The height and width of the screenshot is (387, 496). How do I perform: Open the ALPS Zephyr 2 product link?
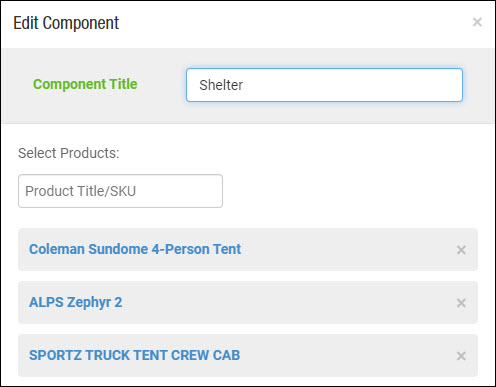pos(76,302)
